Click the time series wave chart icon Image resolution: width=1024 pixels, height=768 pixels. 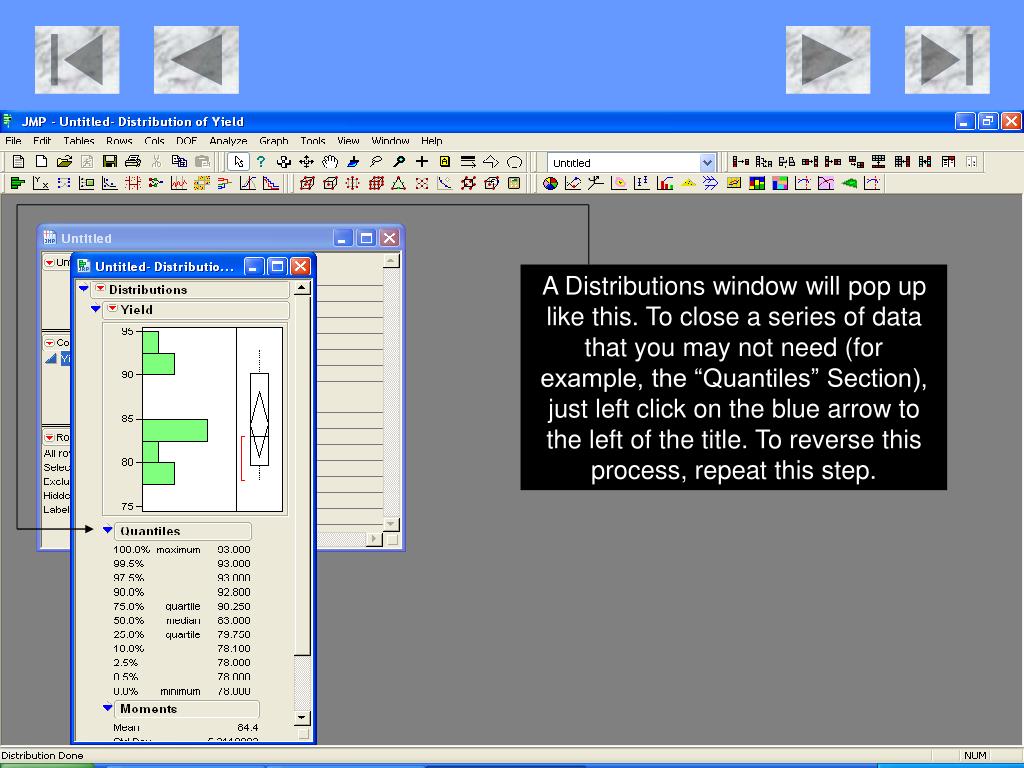tap(178, 184)
